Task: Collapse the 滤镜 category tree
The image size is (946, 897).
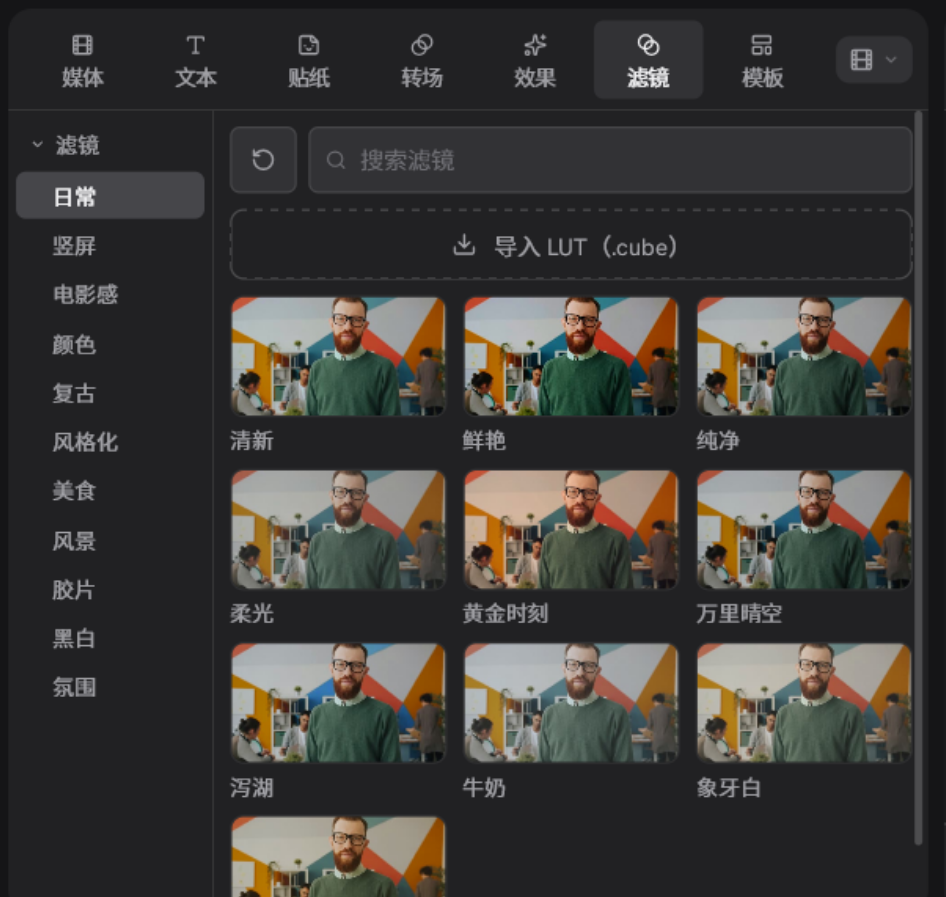Action: 37,145
